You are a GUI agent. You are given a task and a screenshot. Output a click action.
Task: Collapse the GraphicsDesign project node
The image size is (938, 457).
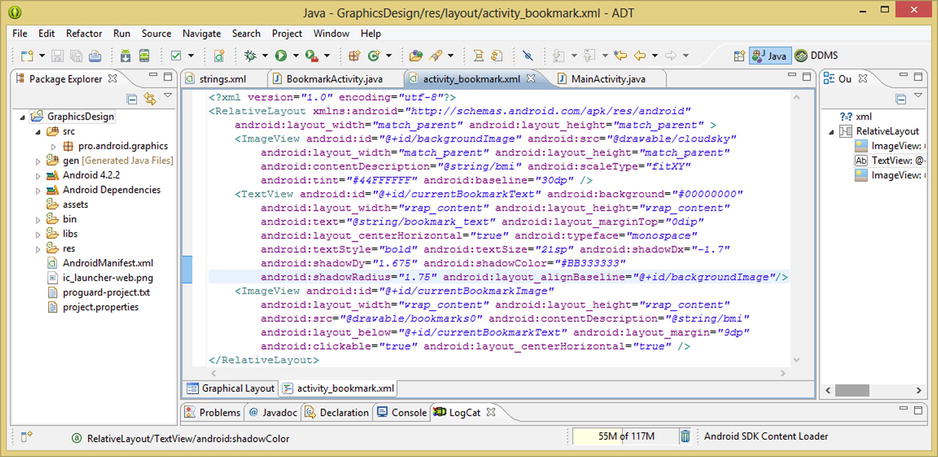click(23, 117)
